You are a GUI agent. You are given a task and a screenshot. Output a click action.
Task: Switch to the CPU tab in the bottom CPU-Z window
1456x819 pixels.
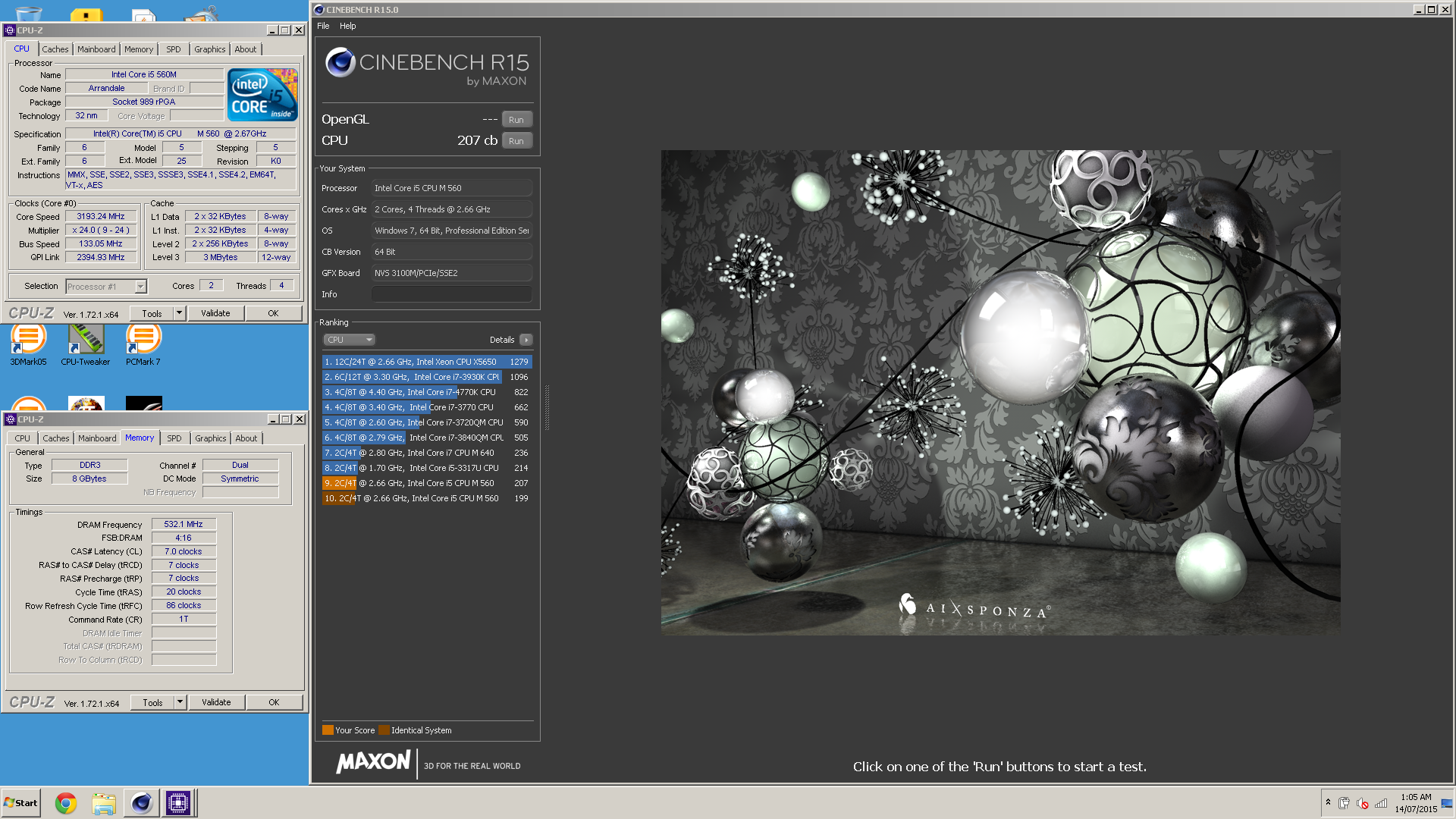pyautogui.click(x=23, y=438)
